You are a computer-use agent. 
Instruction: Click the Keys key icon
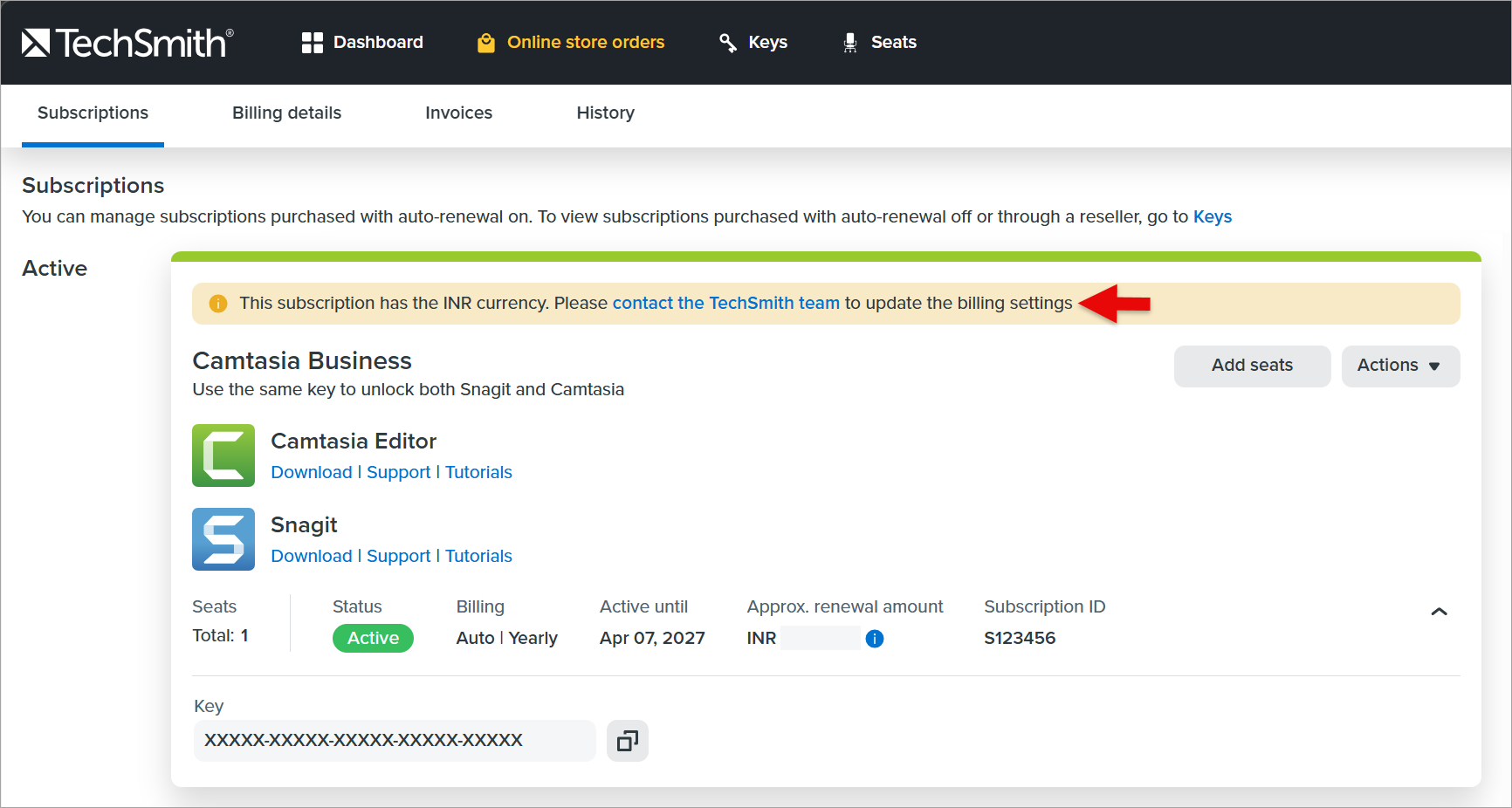coord(727,43)
